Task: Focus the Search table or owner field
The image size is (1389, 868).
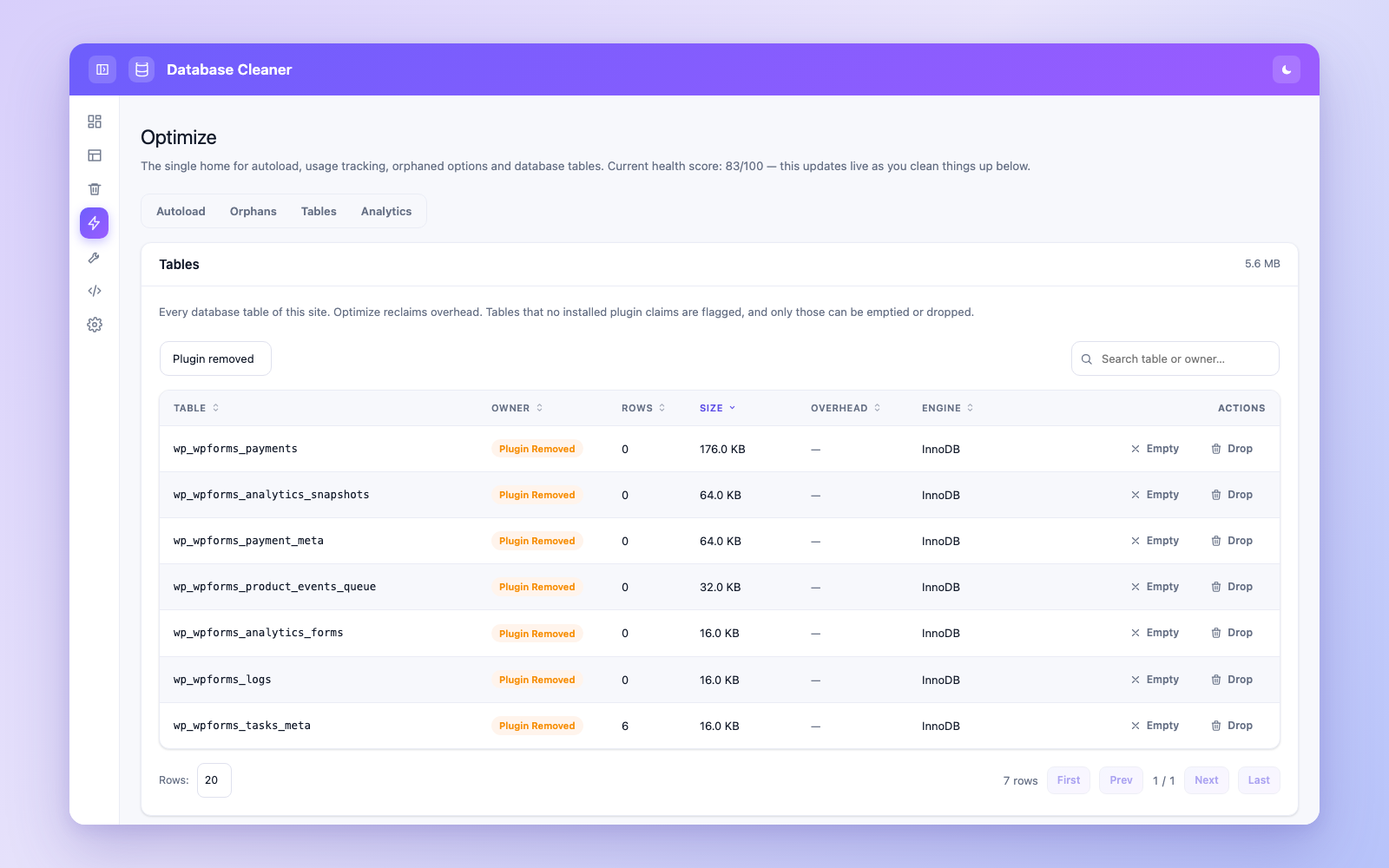Action: 1175,358
